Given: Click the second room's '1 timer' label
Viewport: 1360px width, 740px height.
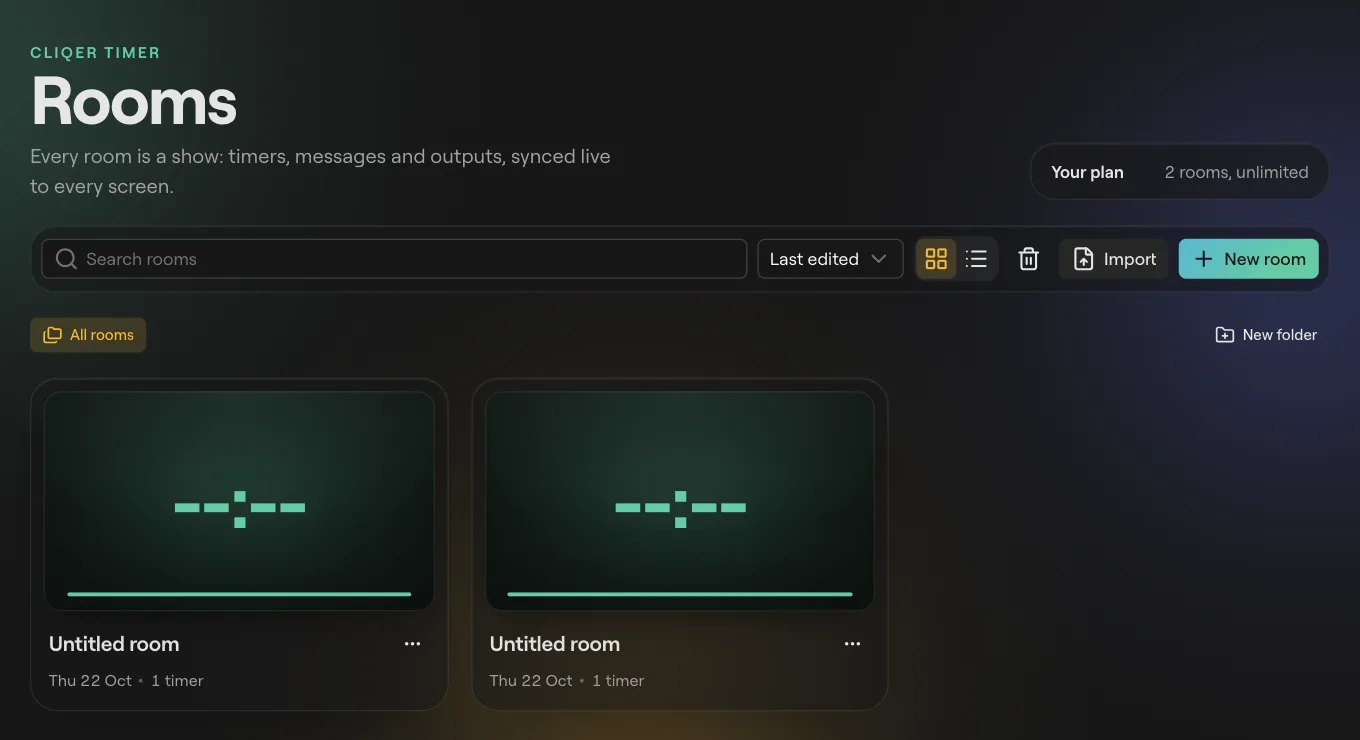Looking at the screenshot, I should point(618,680).
